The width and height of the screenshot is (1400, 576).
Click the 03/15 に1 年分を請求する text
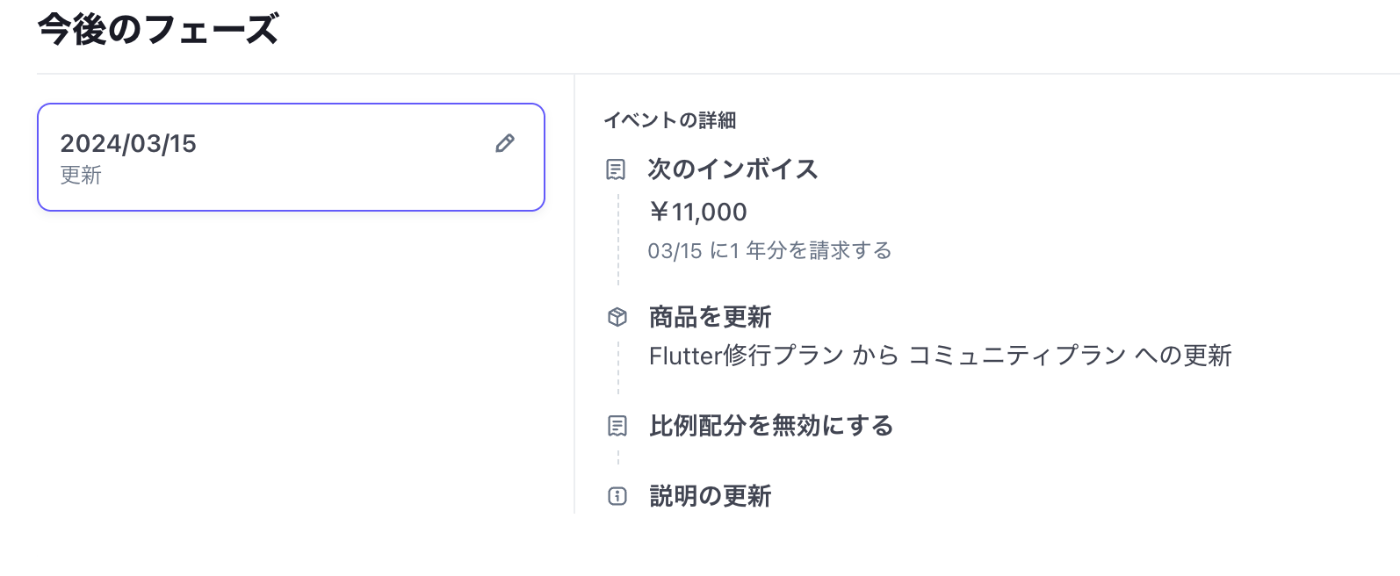[x=769, y=250]
